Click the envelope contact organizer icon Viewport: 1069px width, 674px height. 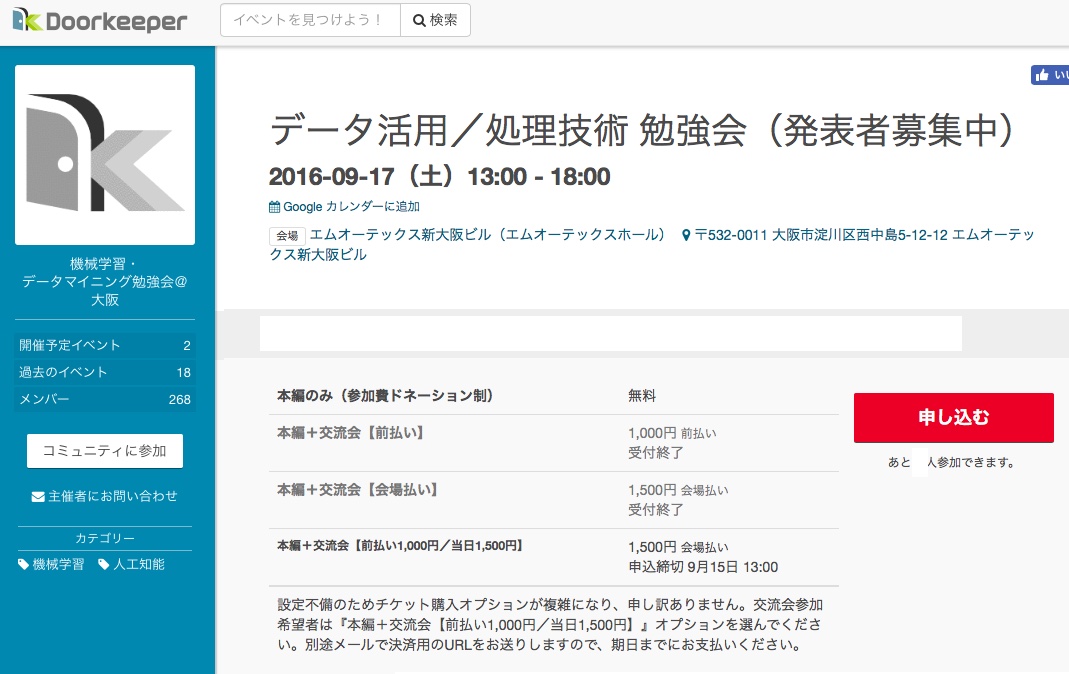tap(38, 497)
